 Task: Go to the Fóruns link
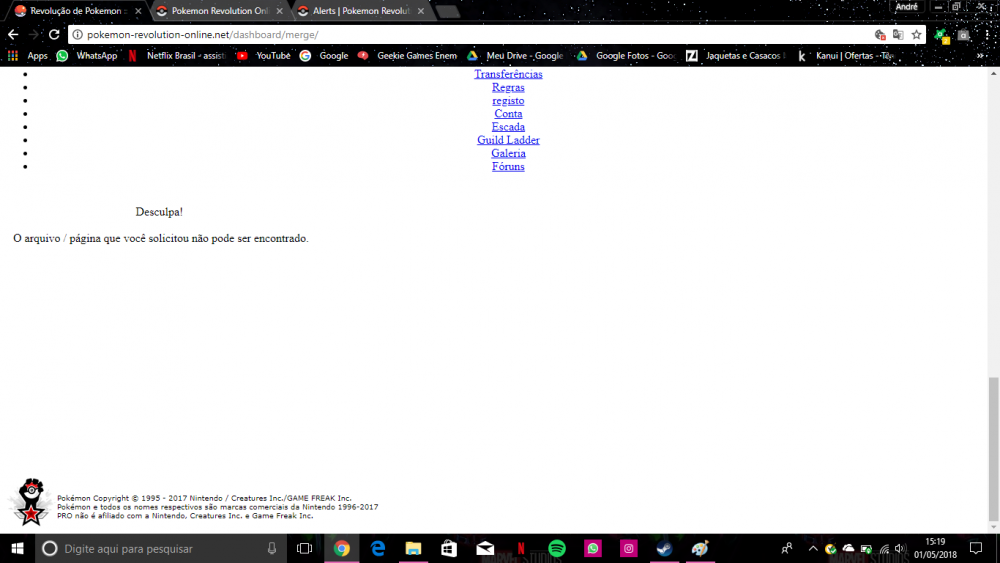(x=508, y=166)
